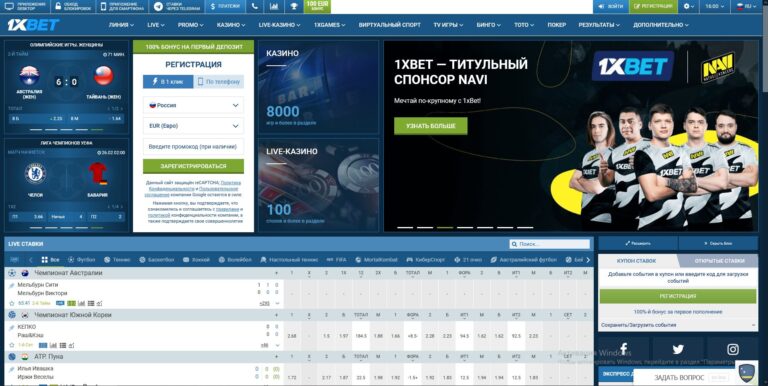Select the Все sports filter tab
Screen dimensions: 768x386
(x=50, y=260)
